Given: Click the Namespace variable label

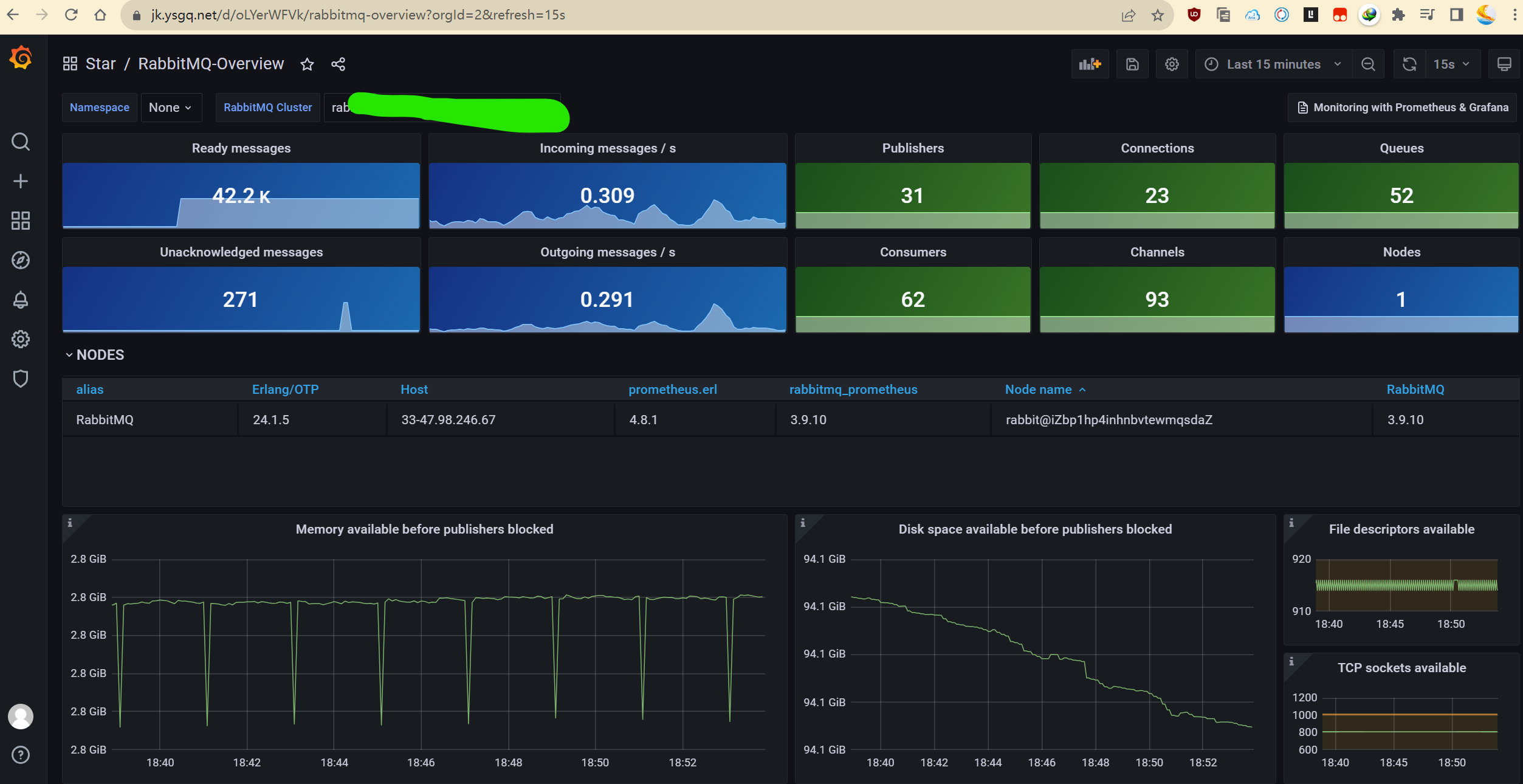Looking at the screenshot, I should (100, 108).
